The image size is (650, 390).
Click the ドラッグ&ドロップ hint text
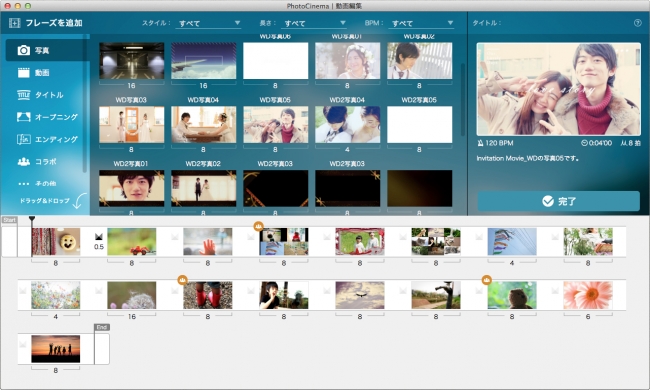tap(45, 201)
